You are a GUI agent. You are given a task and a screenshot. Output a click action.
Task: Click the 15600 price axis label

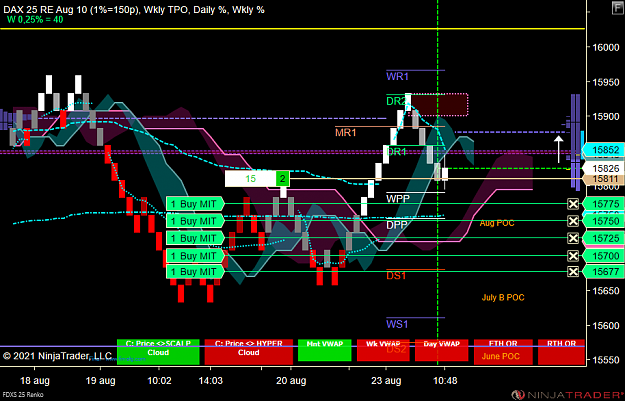(605, 325)
